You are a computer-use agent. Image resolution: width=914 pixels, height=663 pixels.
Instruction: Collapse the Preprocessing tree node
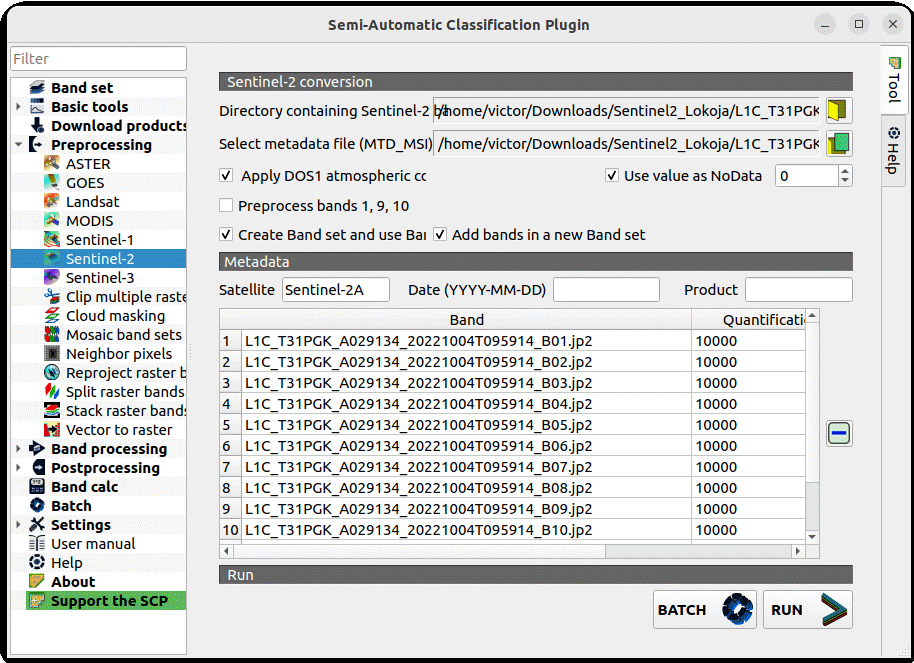click(x=18, y=145)
